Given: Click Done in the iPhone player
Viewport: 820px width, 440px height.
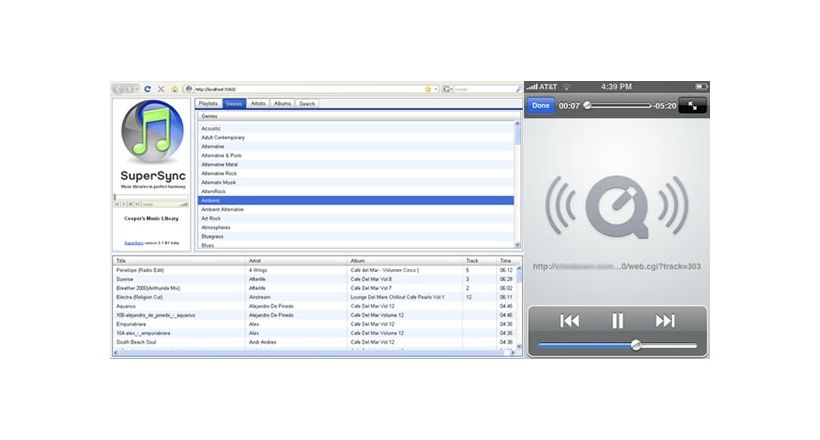Looking at the screenshot, I should [541, 106].
